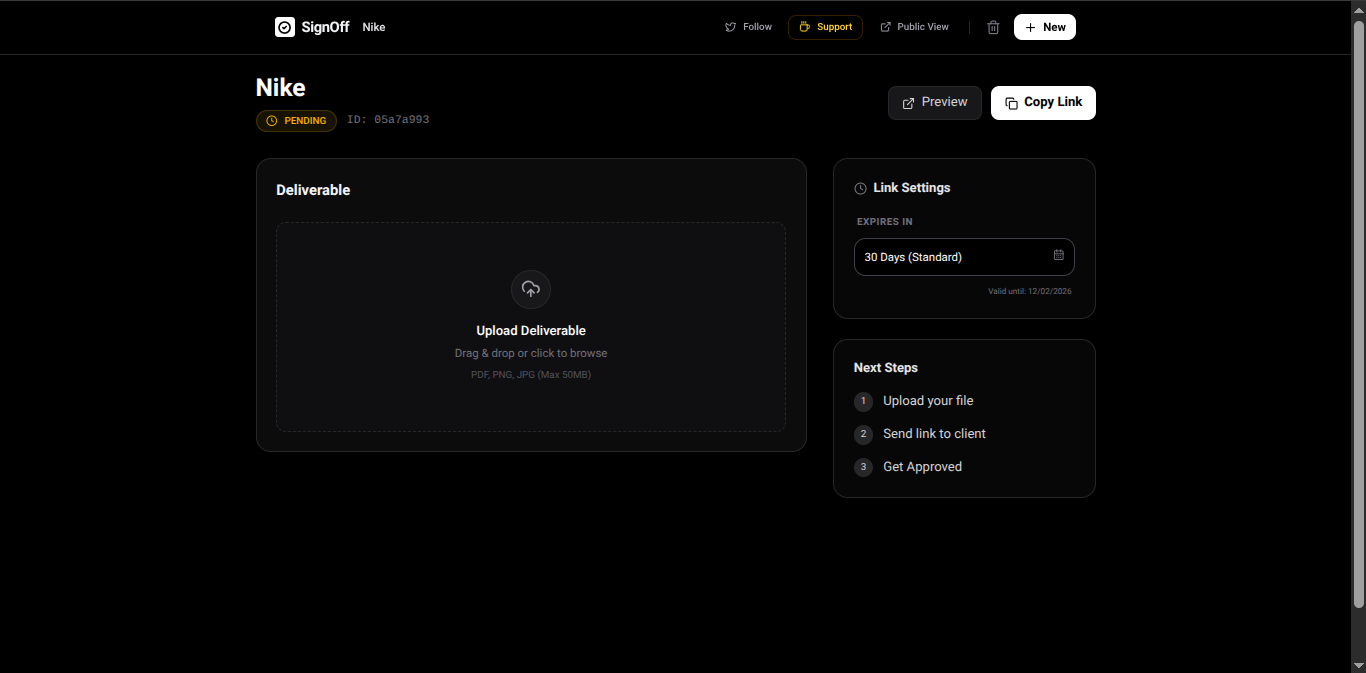
Task: Click Public View in the header
Action: point(922,27)
